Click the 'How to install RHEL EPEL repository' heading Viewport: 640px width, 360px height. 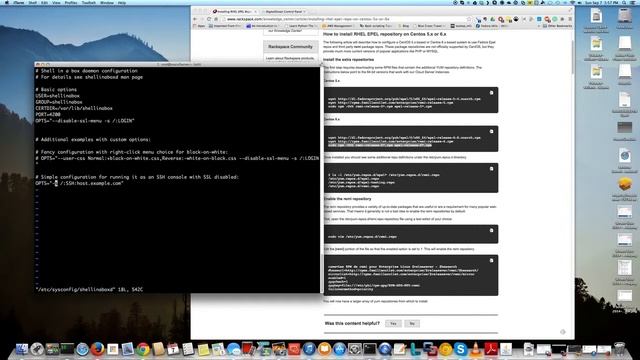tap(384, 34)
